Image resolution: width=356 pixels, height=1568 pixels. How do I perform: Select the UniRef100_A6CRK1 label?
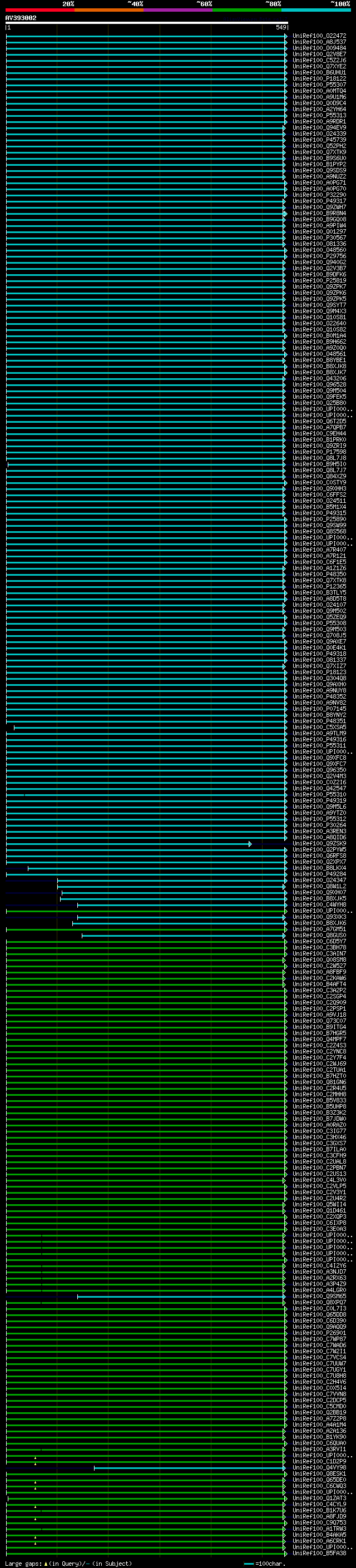coord(319,1541)
